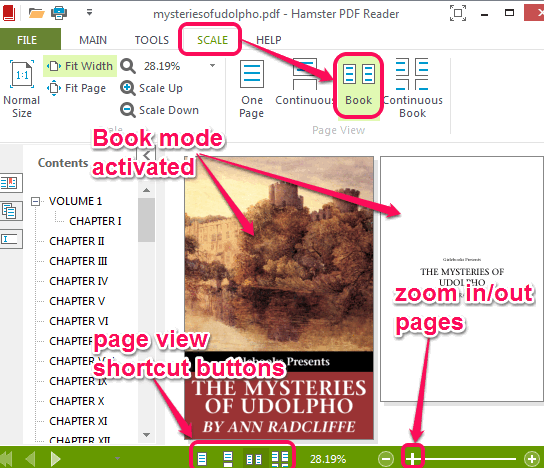Select One Page view in ribbon
The image size is (544, 468).
(x=252, y=89)
